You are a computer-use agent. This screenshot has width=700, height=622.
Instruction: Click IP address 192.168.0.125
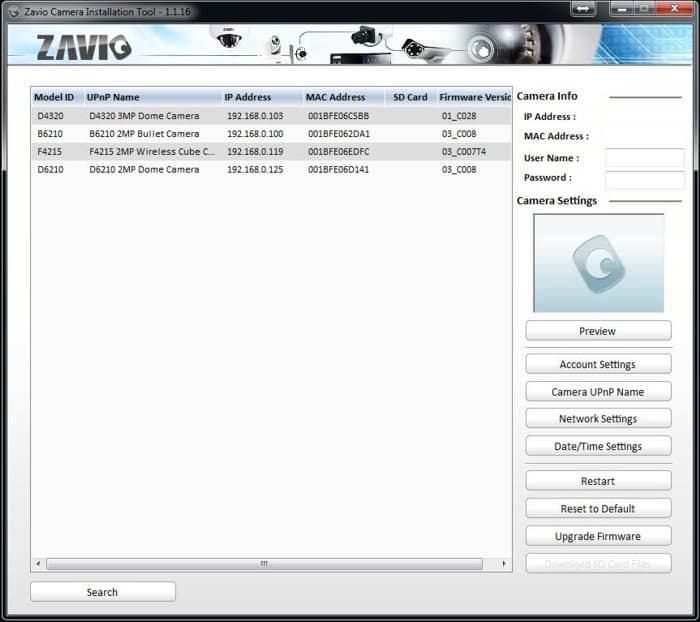click(255, 170)
